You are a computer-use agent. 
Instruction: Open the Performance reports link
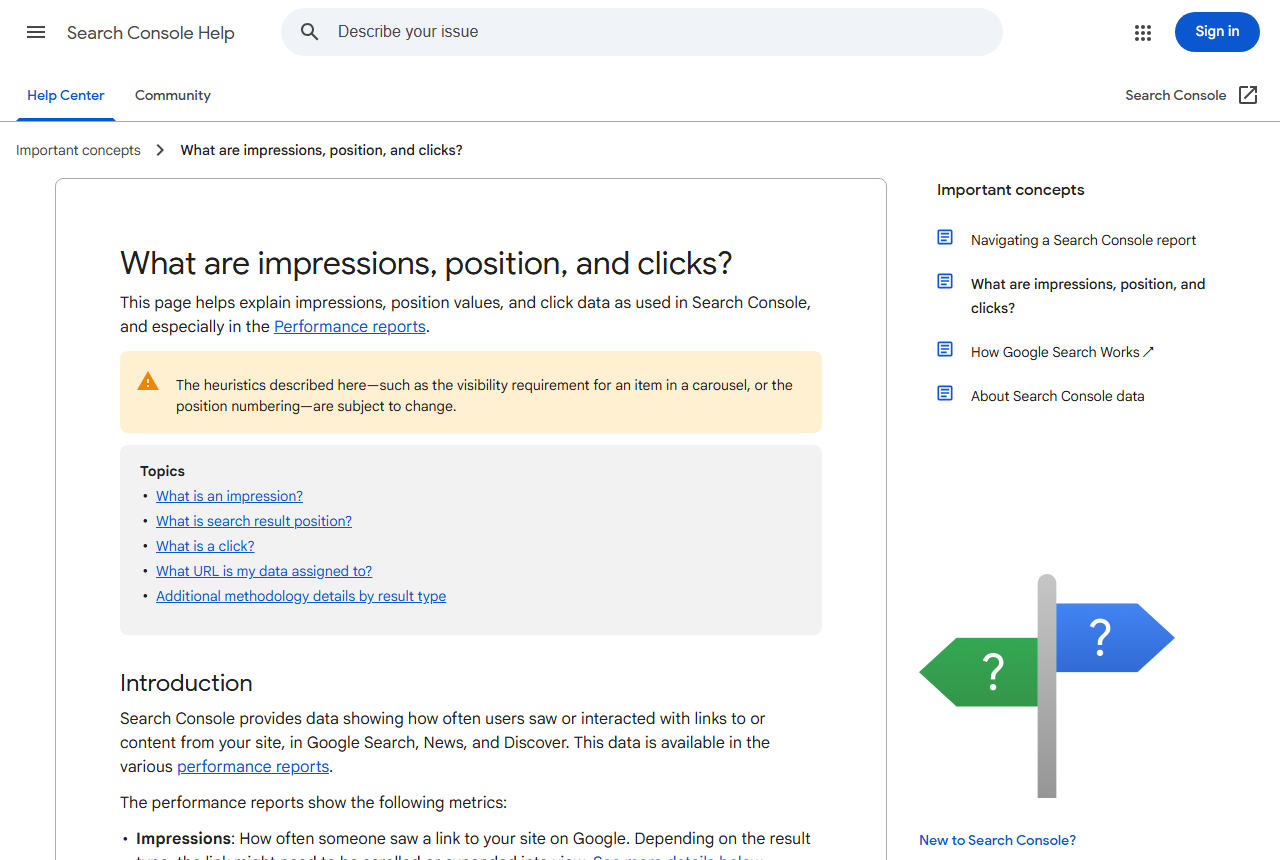point(350,326)
